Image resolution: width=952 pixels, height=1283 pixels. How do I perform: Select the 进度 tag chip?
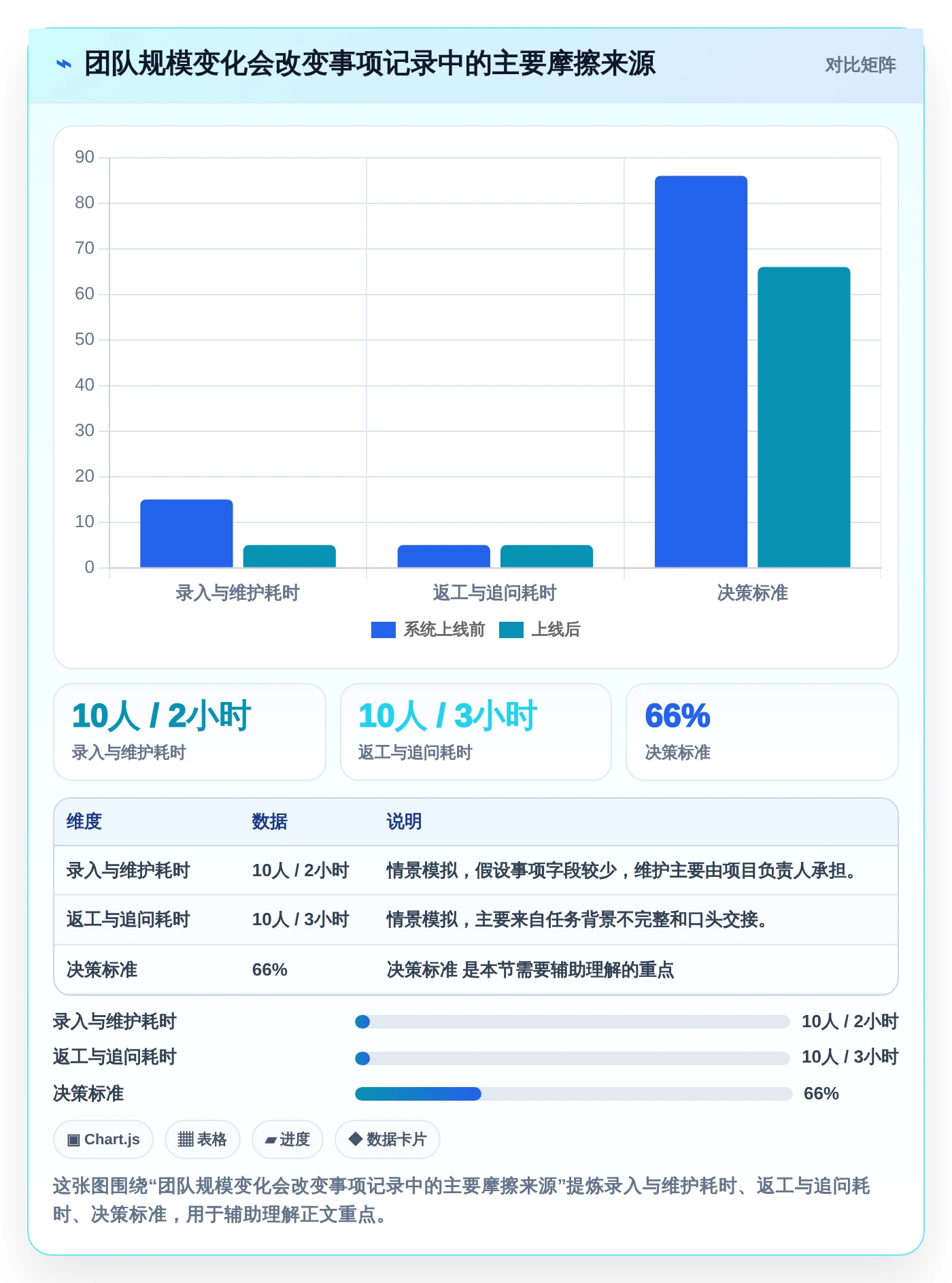click(288, 1139)
